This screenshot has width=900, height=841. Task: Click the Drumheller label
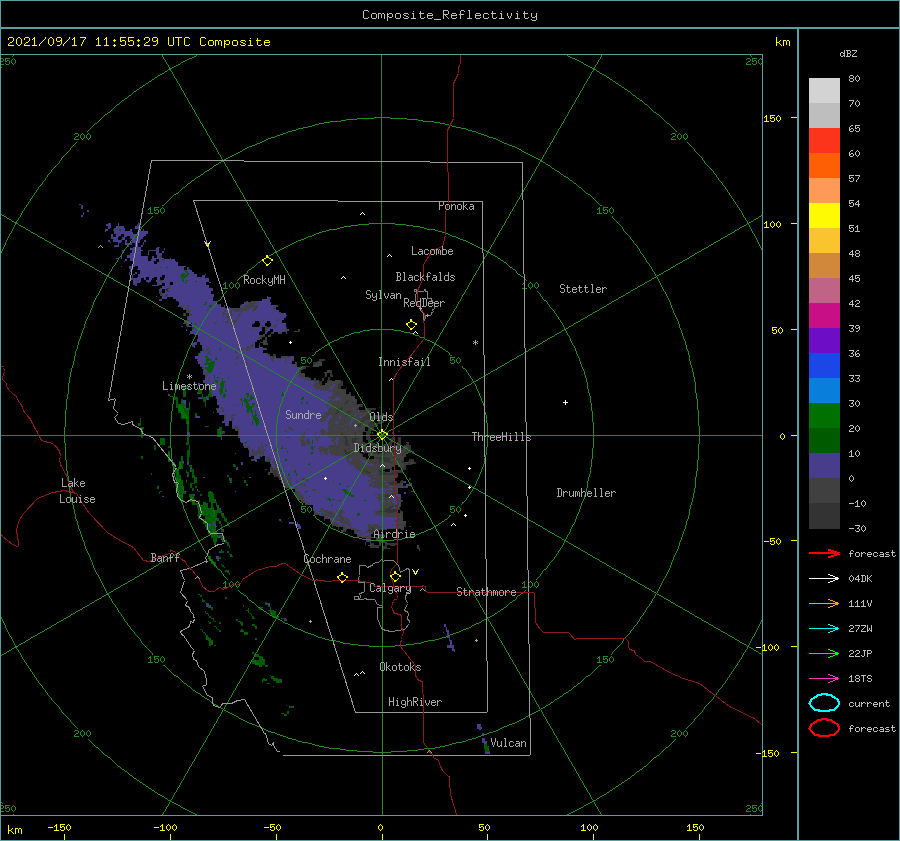click(586, 493)
